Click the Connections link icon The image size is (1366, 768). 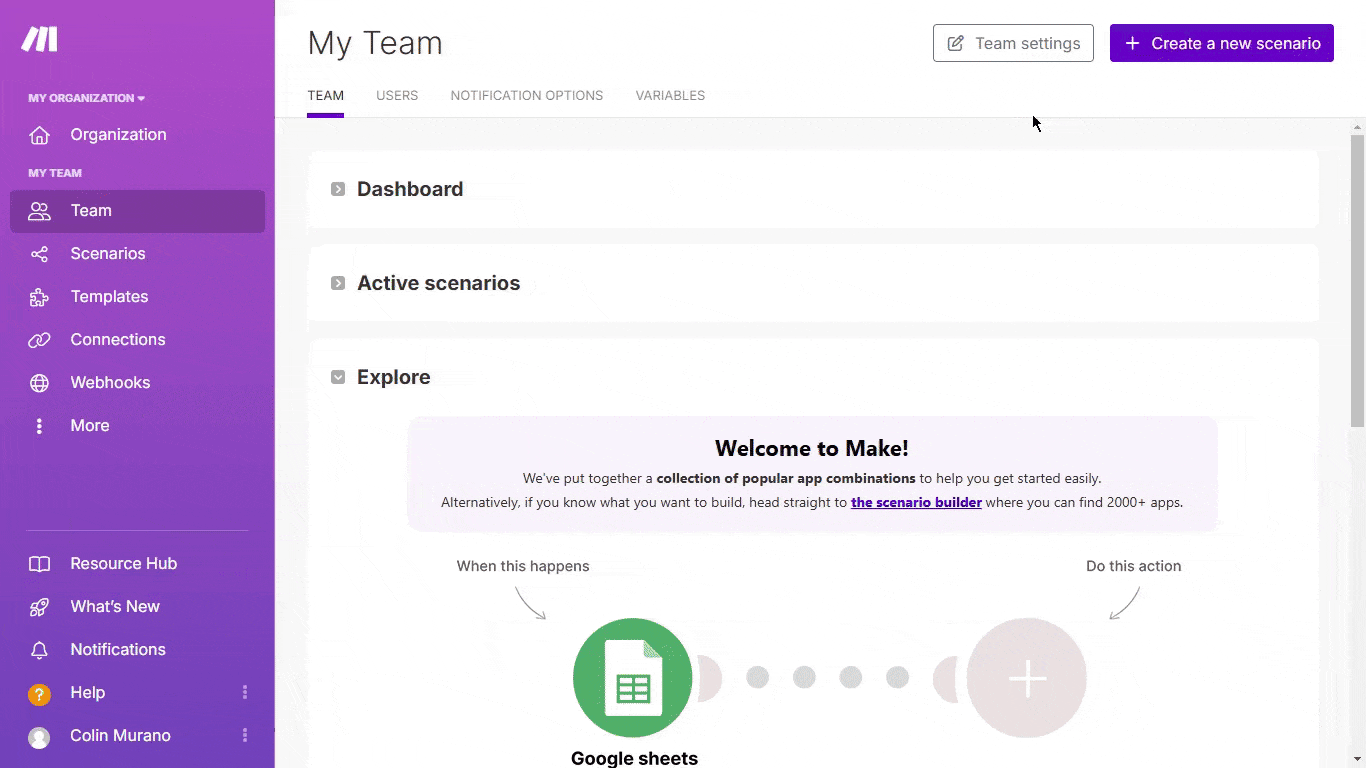tap(39, 340)
